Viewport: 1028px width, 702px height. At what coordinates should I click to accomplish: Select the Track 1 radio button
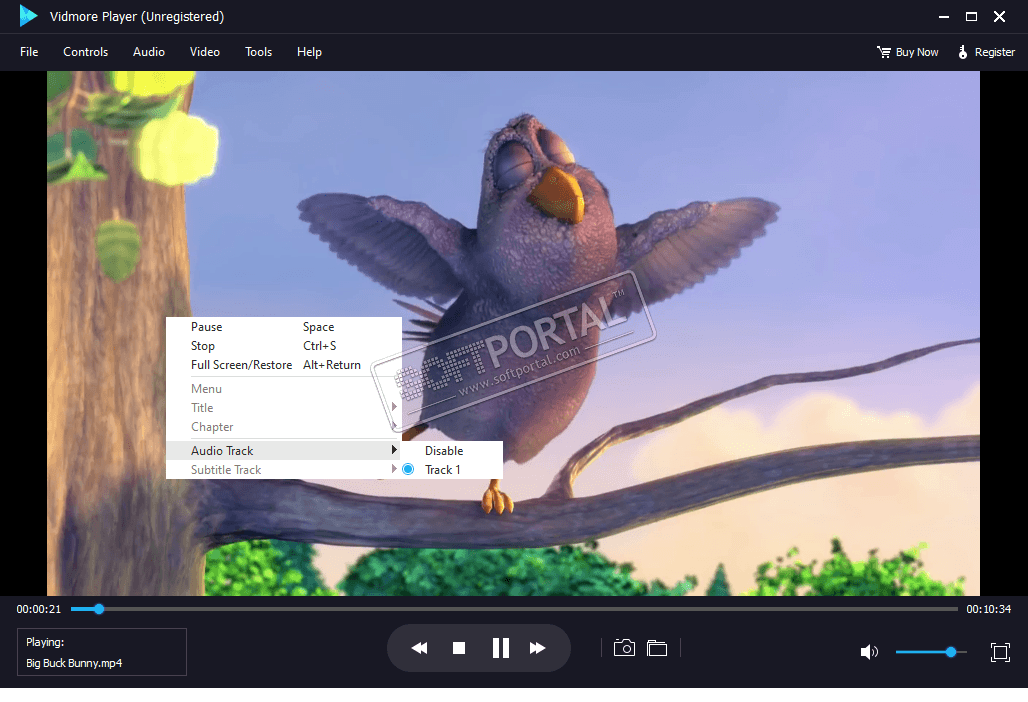(408, 469)
